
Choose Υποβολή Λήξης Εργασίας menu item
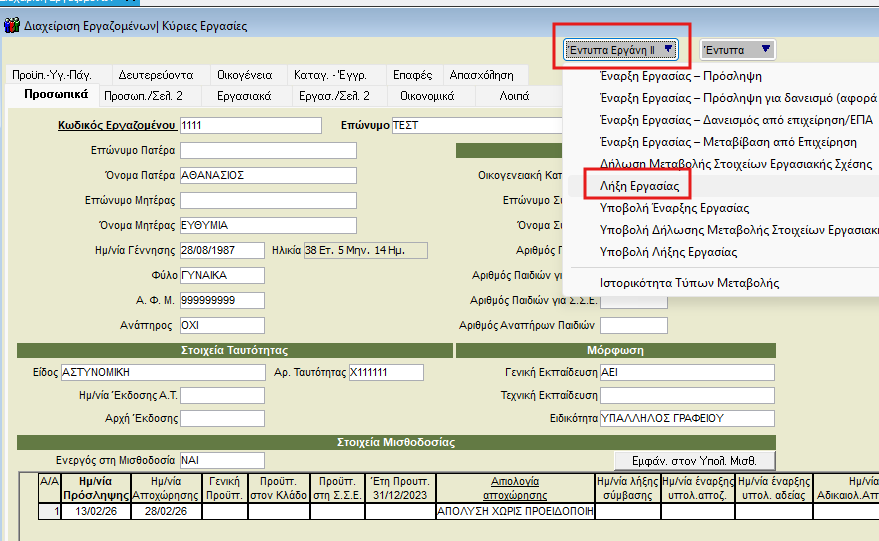[668, 252]
